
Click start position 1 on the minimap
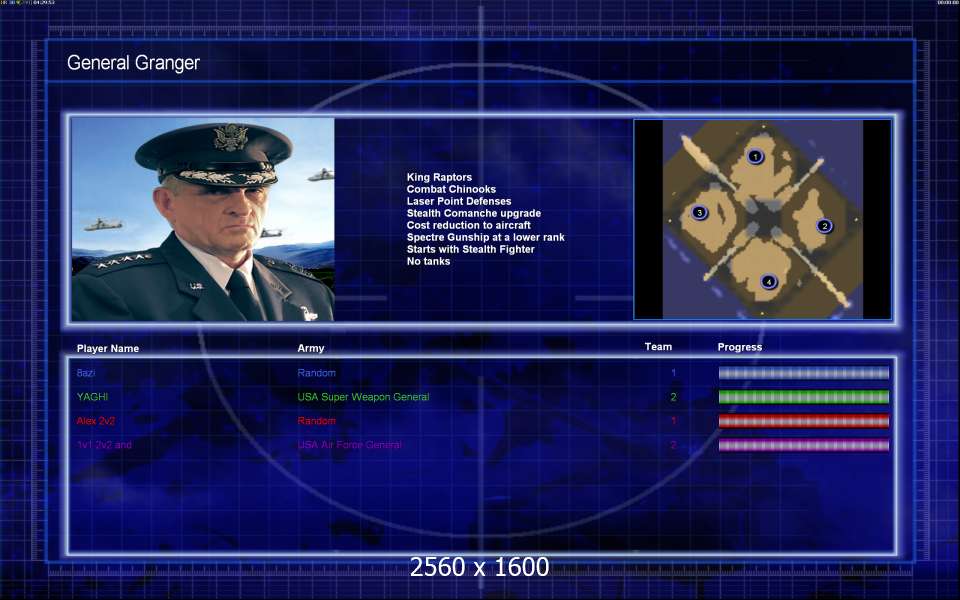755,157
